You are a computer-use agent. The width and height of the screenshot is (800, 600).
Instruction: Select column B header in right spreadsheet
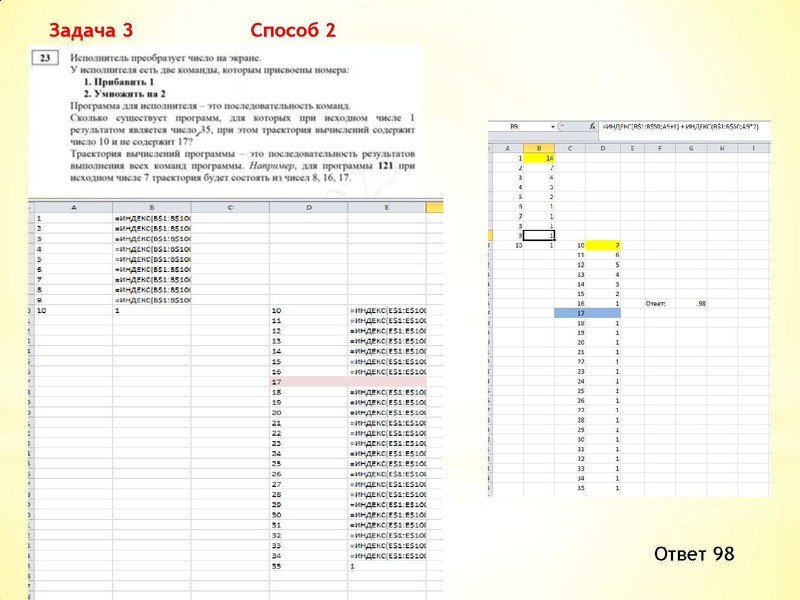(539, 148)
